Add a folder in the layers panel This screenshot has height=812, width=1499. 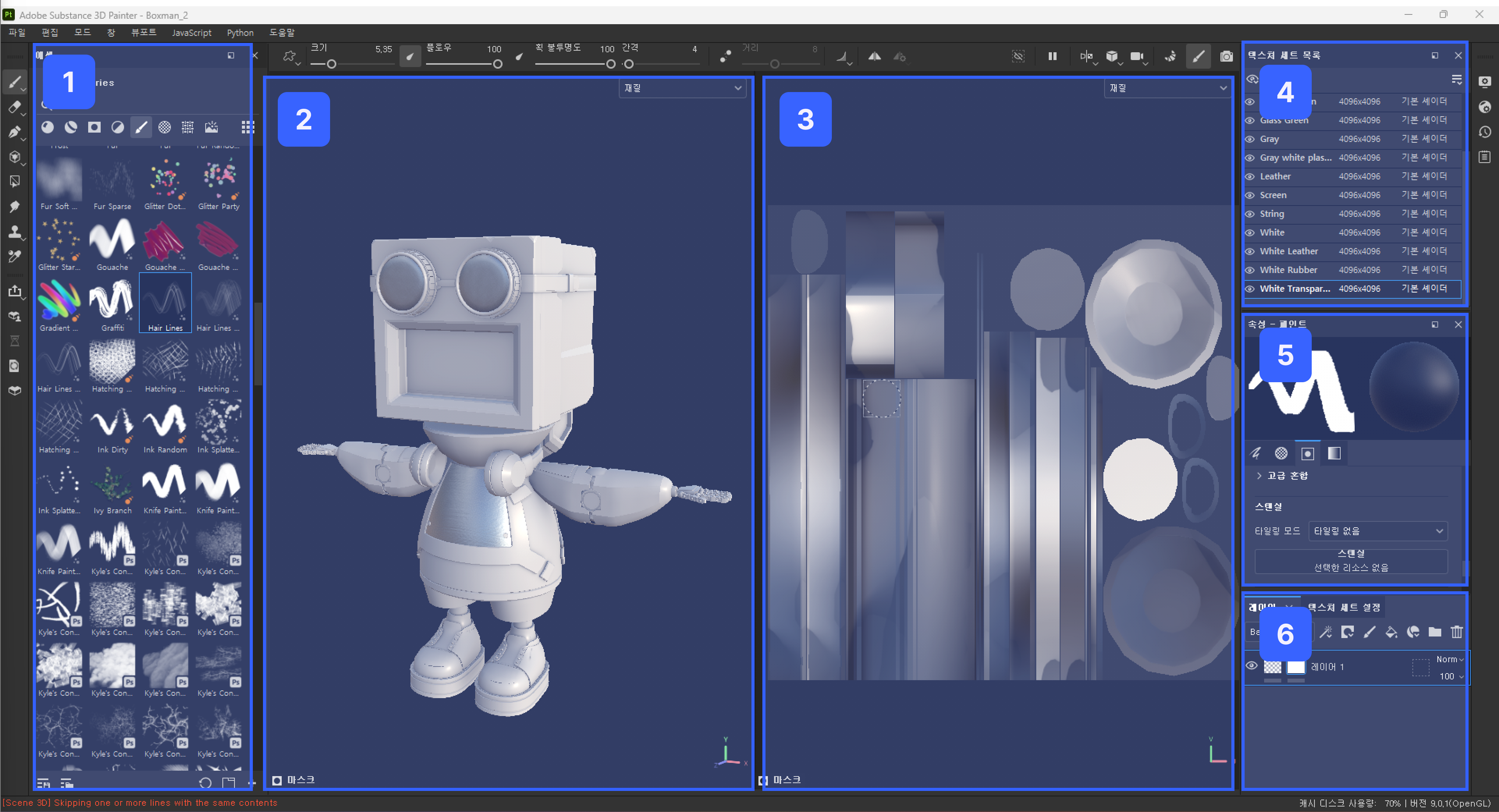(1434, 632)
